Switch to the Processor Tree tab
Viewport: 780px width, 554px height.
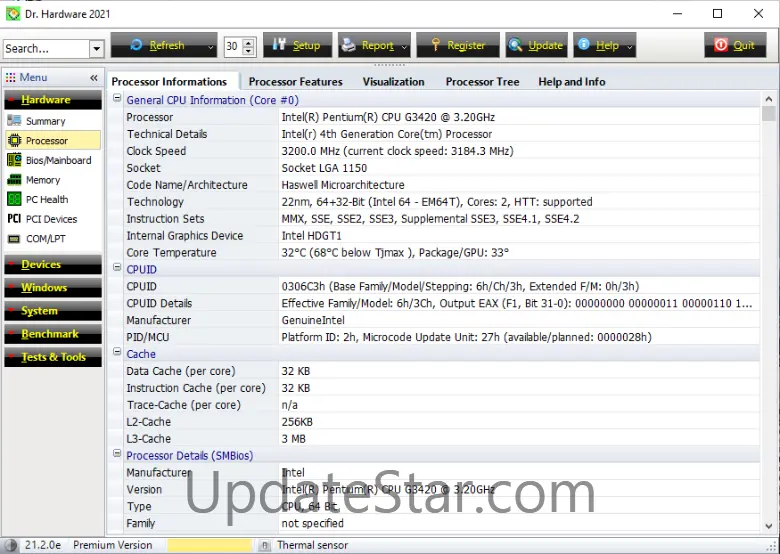483,82
